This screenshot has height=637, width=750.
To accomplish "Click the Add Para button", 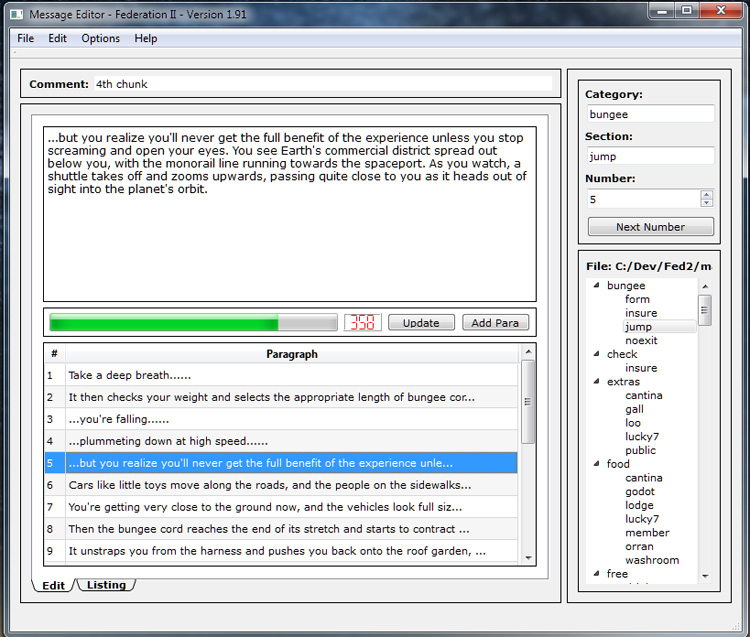I will (x=495, y=323).
